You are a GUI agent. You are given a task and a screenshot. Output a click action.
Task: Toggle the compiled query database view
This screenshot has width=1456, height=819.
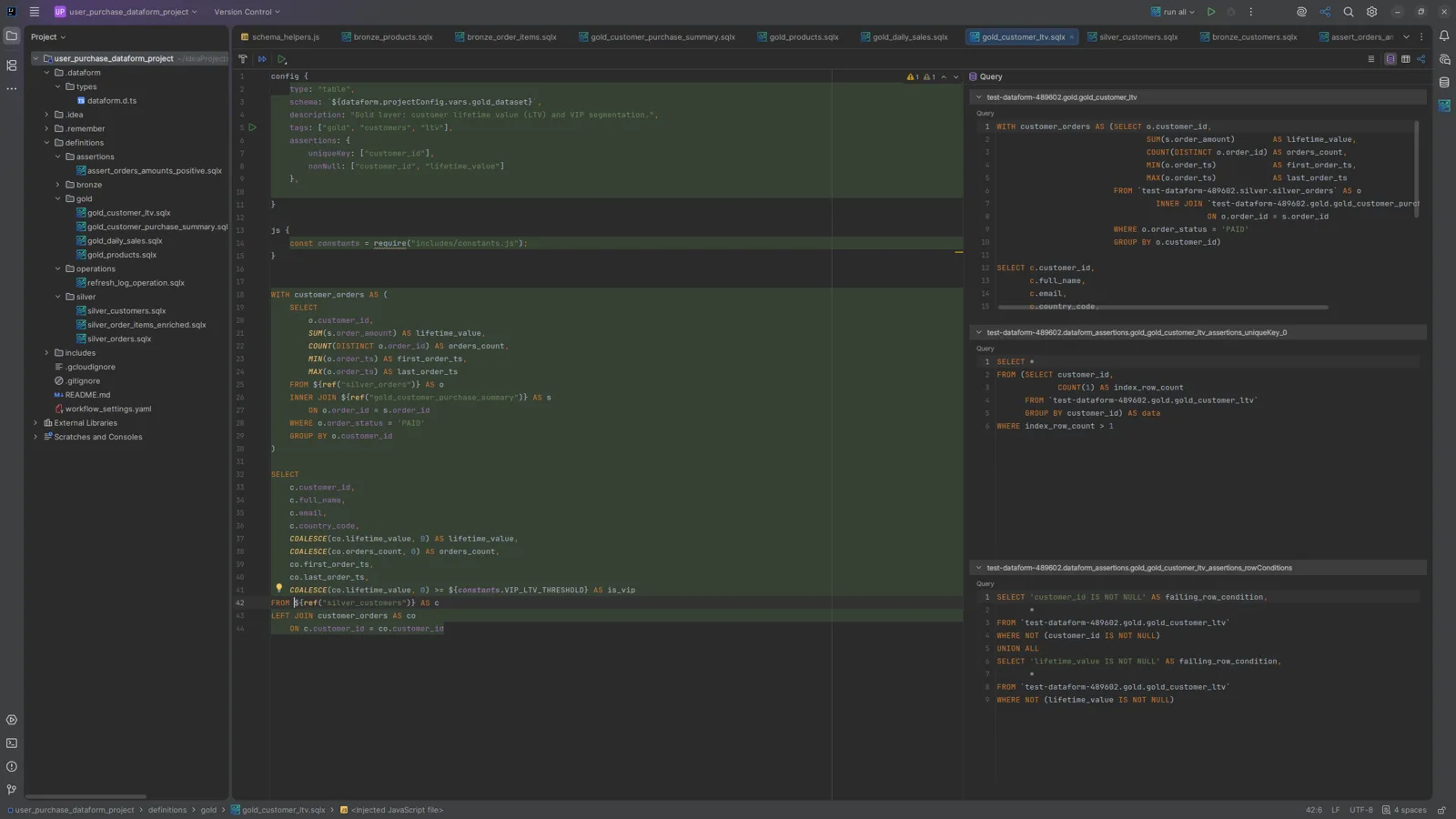tap(1390, 59)
